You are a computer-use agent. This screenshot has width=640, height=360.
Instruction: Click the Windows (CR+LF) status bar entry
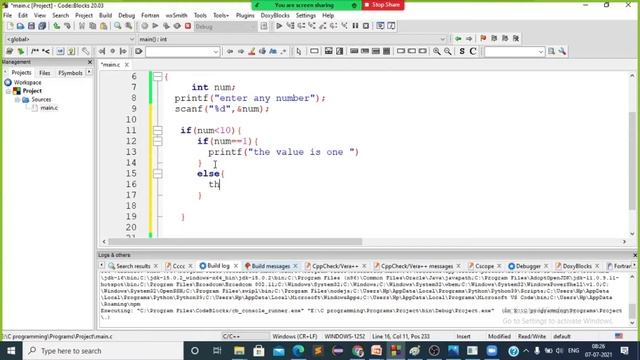(x=295, y=337)
